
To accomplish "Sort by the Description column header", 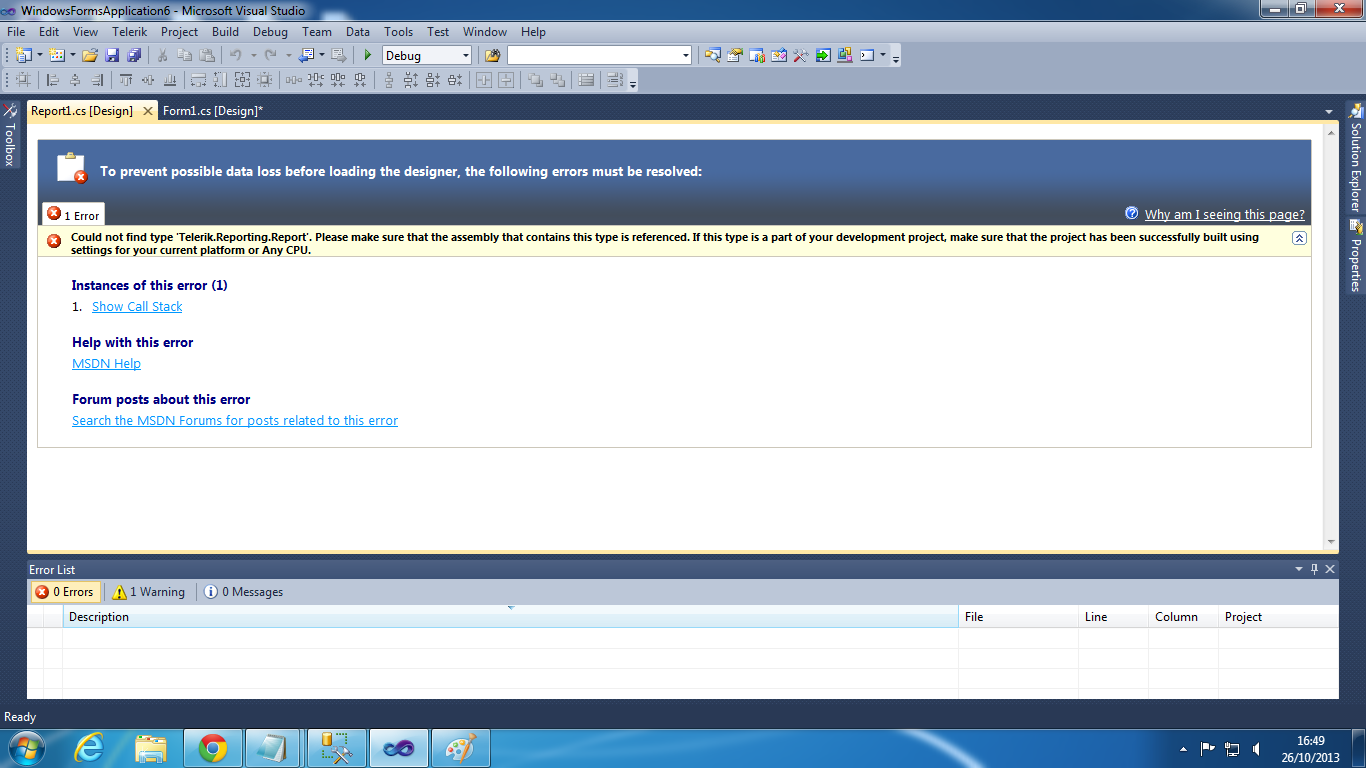I will click(x=510, y=617).
